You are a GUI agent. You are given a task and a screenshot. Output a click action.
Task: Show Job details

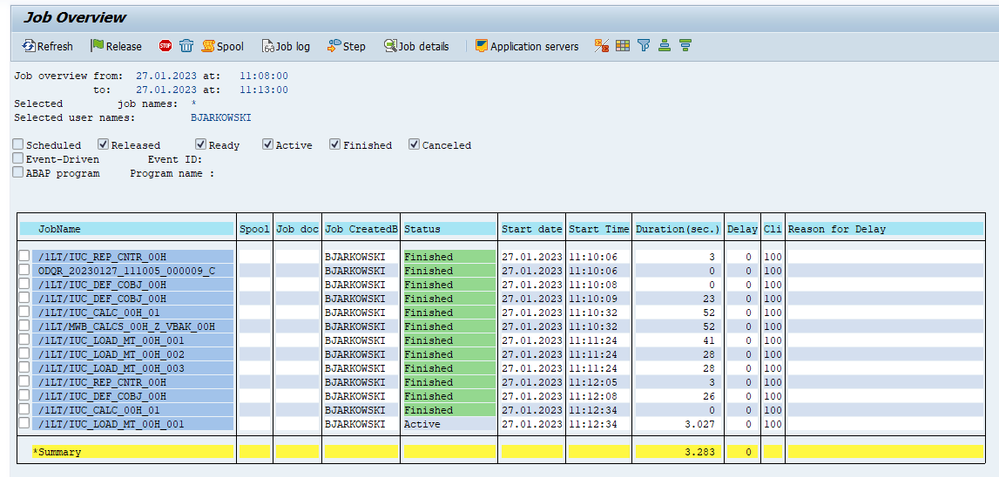pyautogui.click(x=417, y=46)
